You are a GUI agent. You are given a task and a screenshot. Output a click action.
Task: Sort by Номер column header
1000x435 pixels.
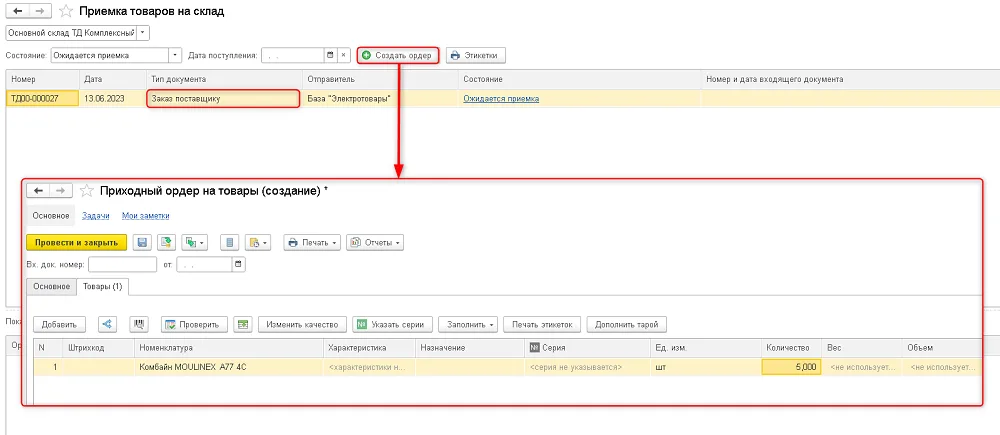(42, 79)
